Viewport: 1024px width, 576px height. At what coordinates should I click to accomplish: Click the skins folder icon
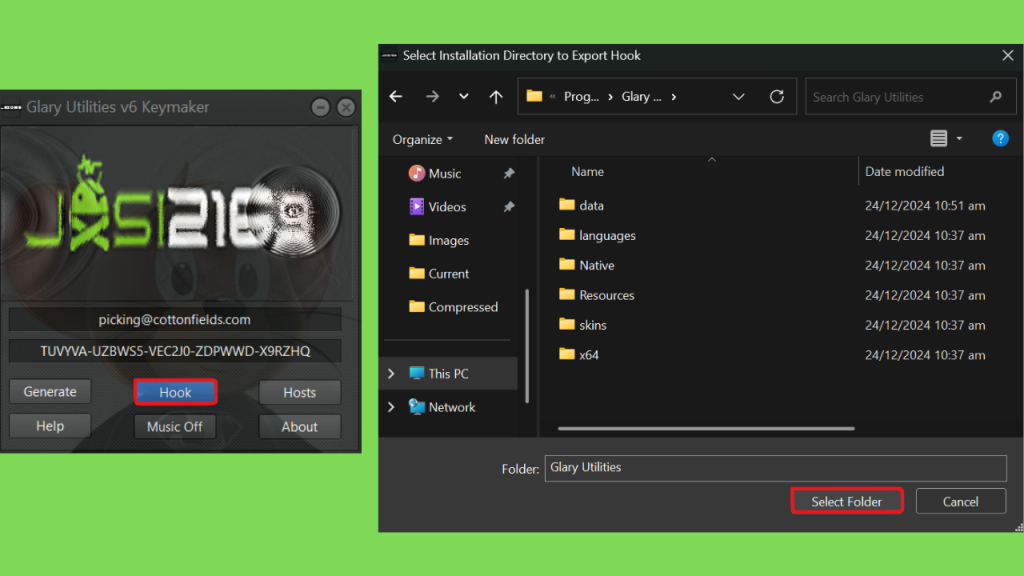point(567,325)
